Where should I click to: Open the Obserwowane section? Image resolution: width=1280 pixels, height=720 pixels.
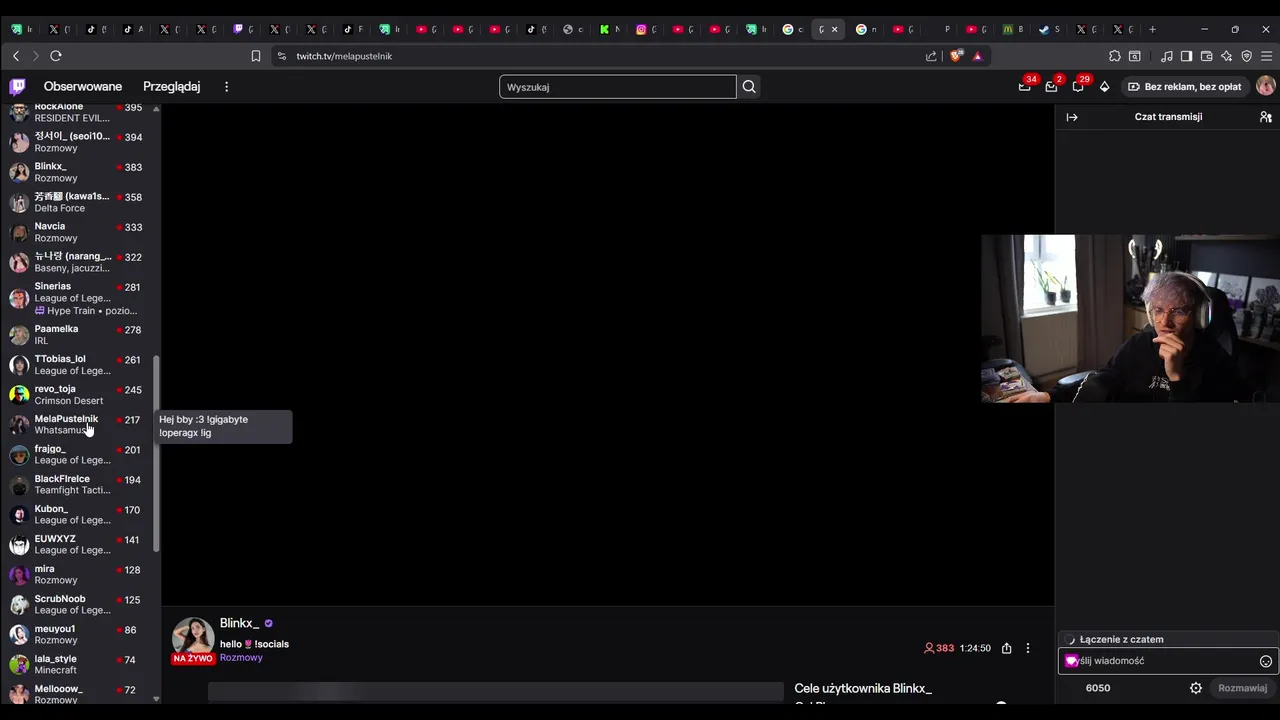click(83, 87)
